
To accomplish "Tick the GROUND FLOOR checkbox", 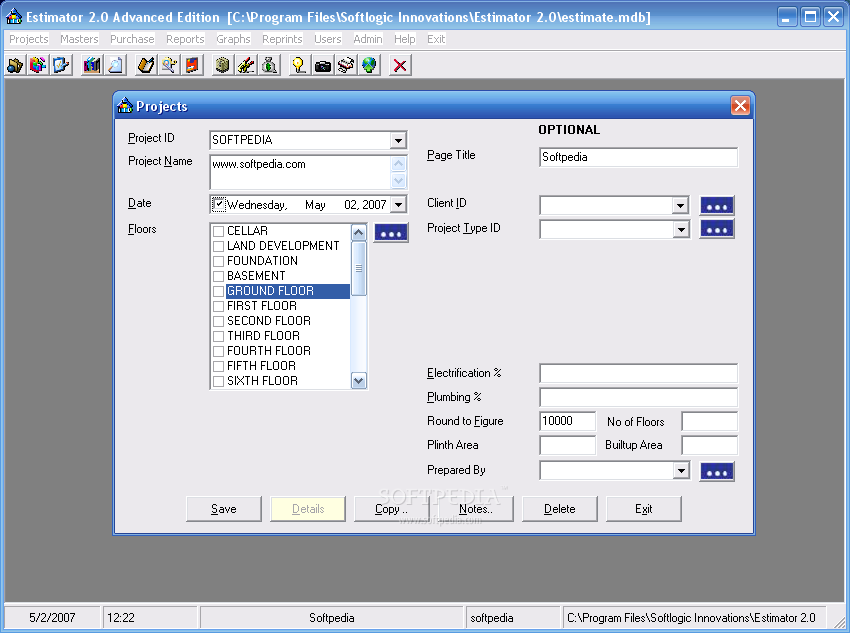I will click(x=218, y=292).
